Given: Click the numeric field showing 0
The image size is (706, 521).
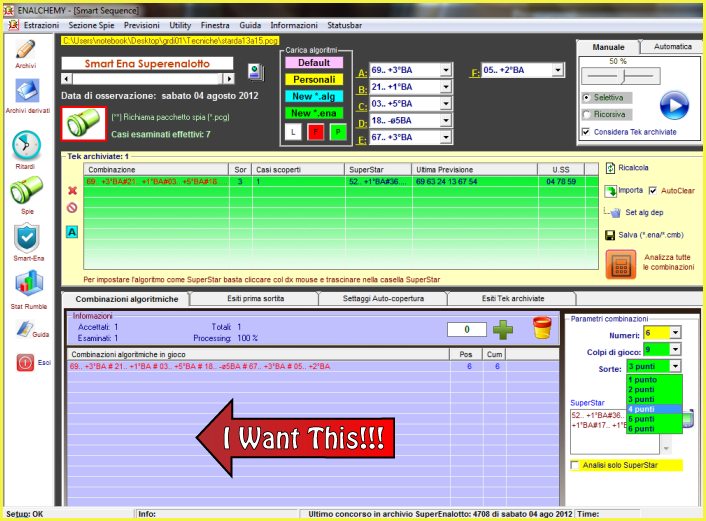Looking at the screenshot, I should (467, 330).
